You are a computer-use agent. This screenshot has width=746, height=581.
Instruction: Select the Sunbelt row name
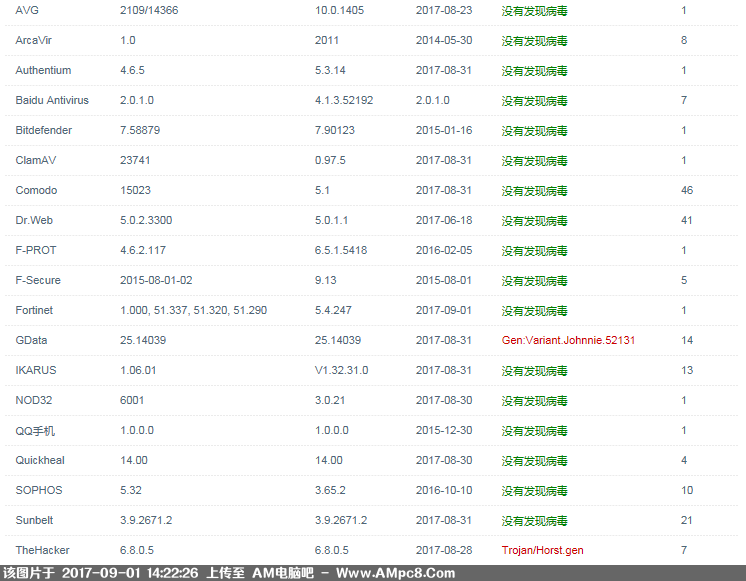click(x=34, y=520)
